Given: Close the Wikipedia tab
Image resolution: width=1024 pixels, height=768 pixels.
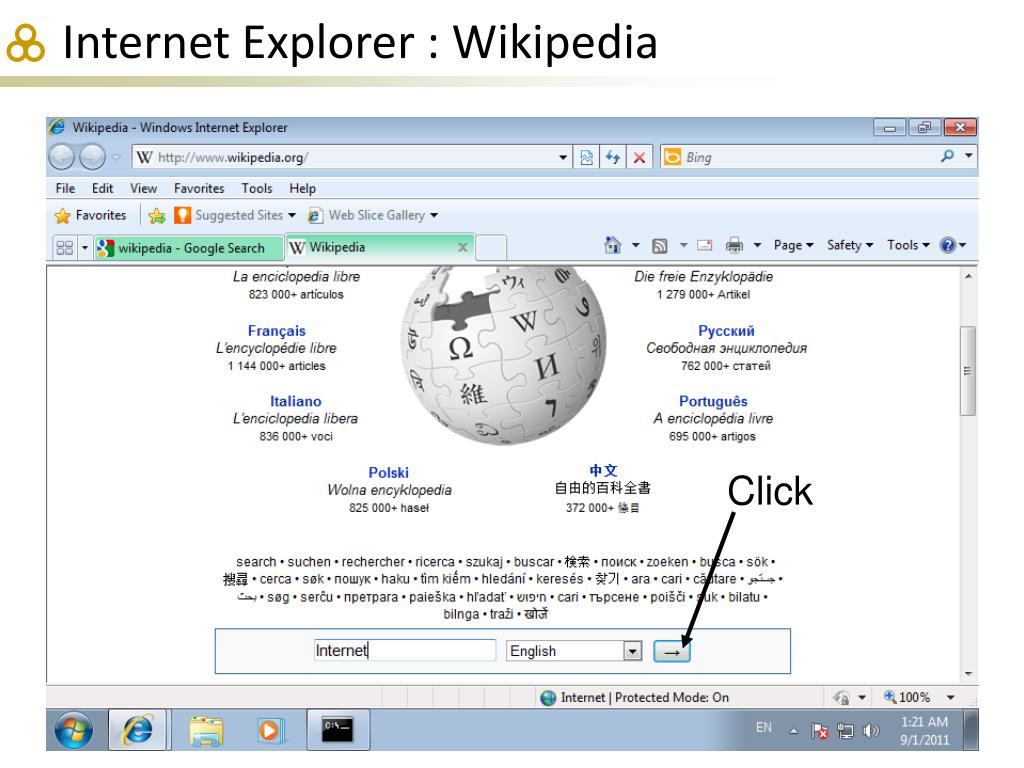Looking at the screenshot, I should (462, 248).
